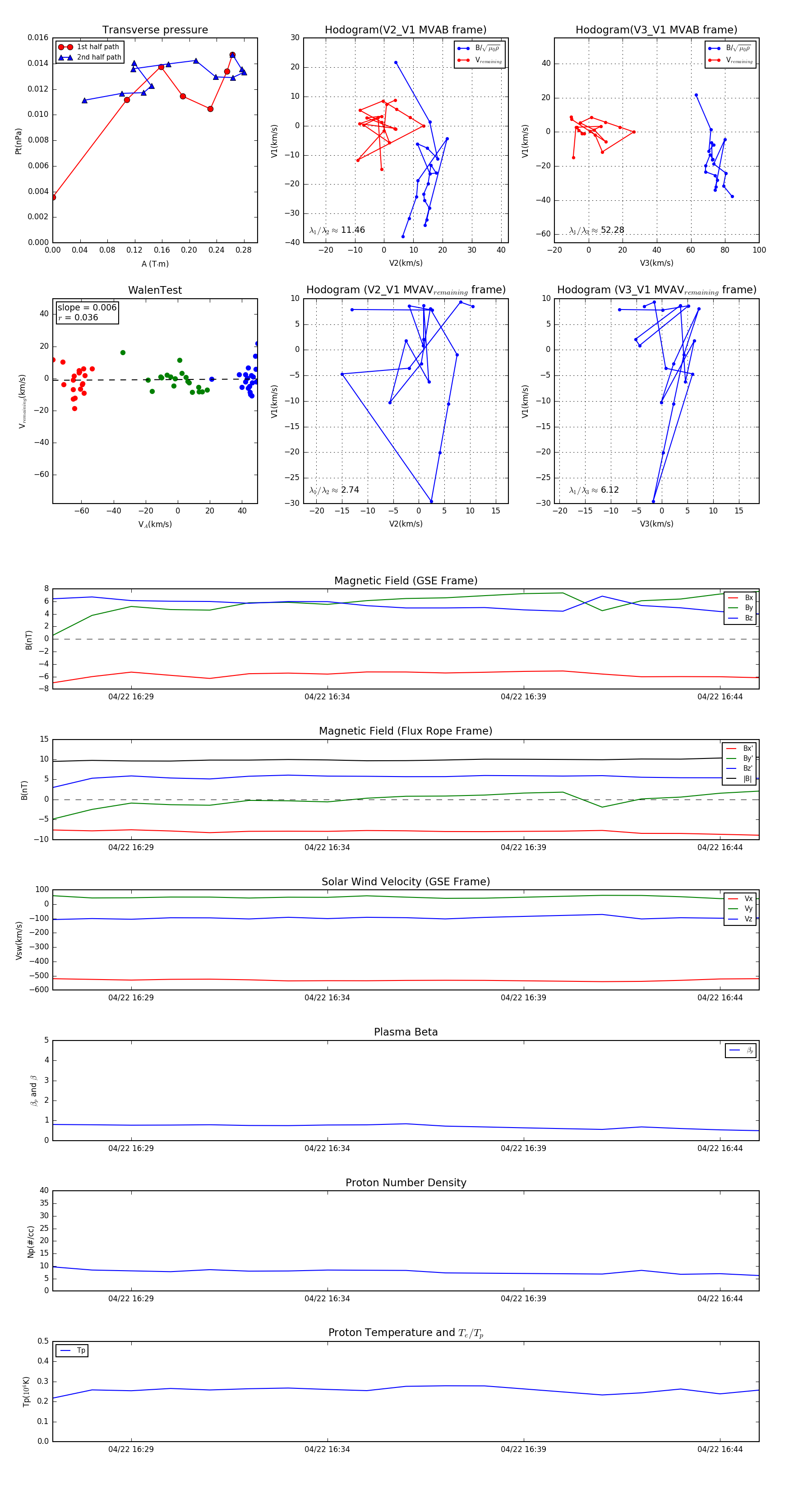Click the 'Transverse pressure' plot title
This screenshot has width=812, height=1489.
[155, 30]
